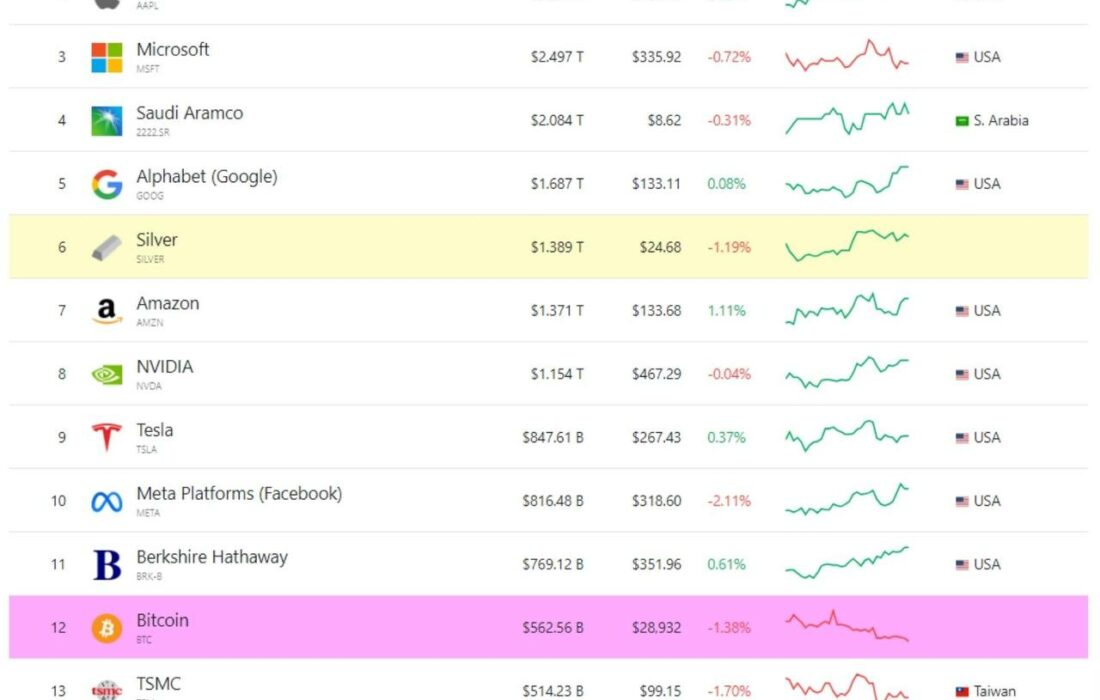Click the Berkshire Hathaway B logo
This screenshot has width=1100, height=700.
tap(107, 565)
